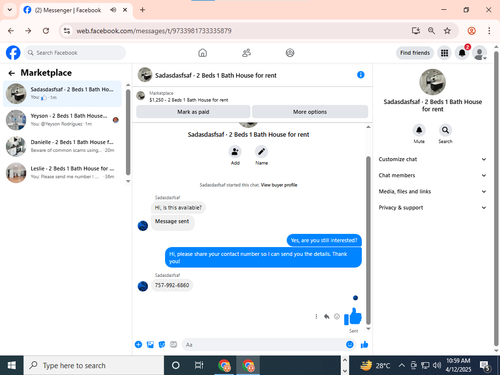Viewport: 500px width, 375px height.
Task: Choose a GIF icon in composer
Action: [x=173, y=345]
